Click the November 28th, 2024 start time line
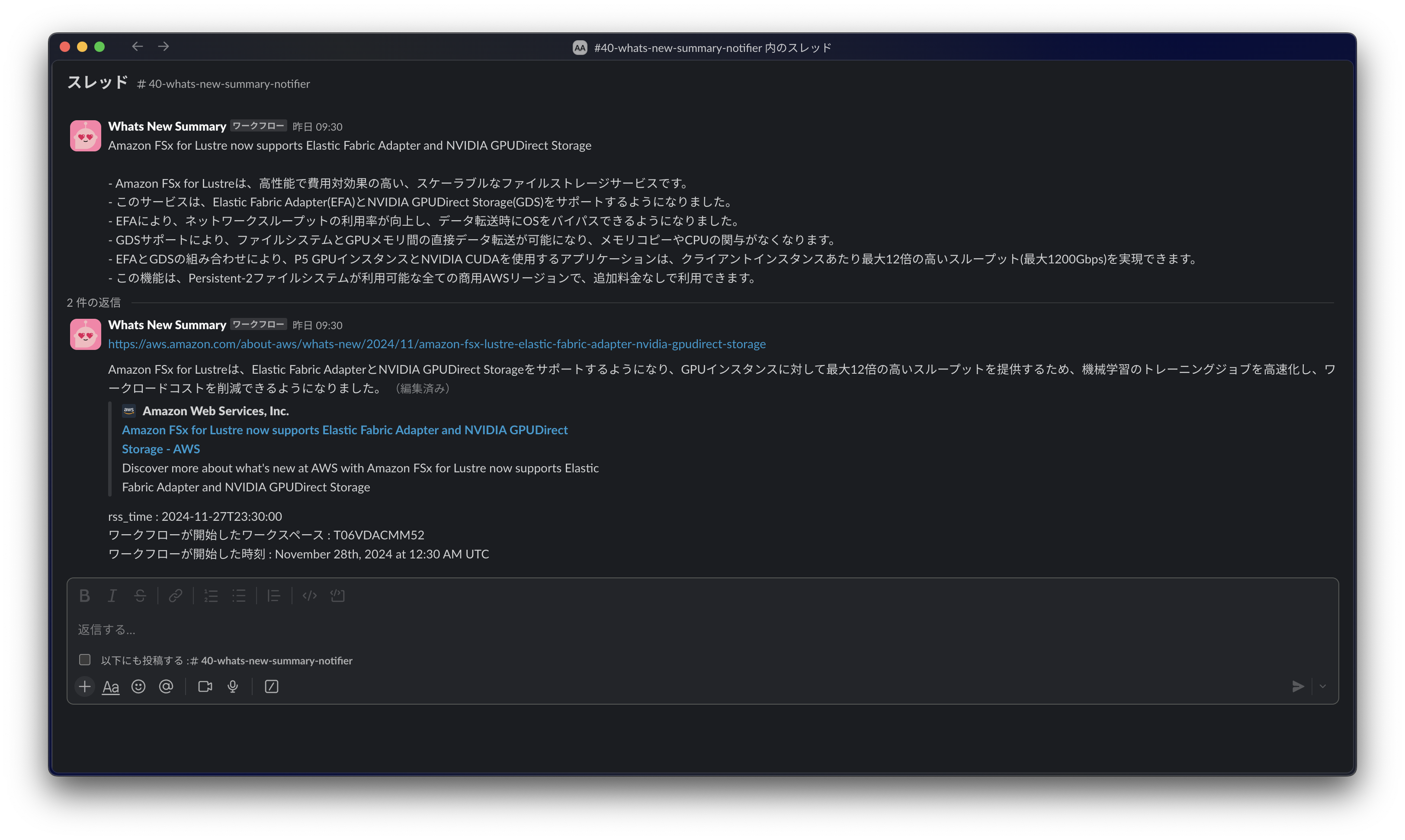The image size is (1405, 840). pyautogui.click(x=298, y=554)
